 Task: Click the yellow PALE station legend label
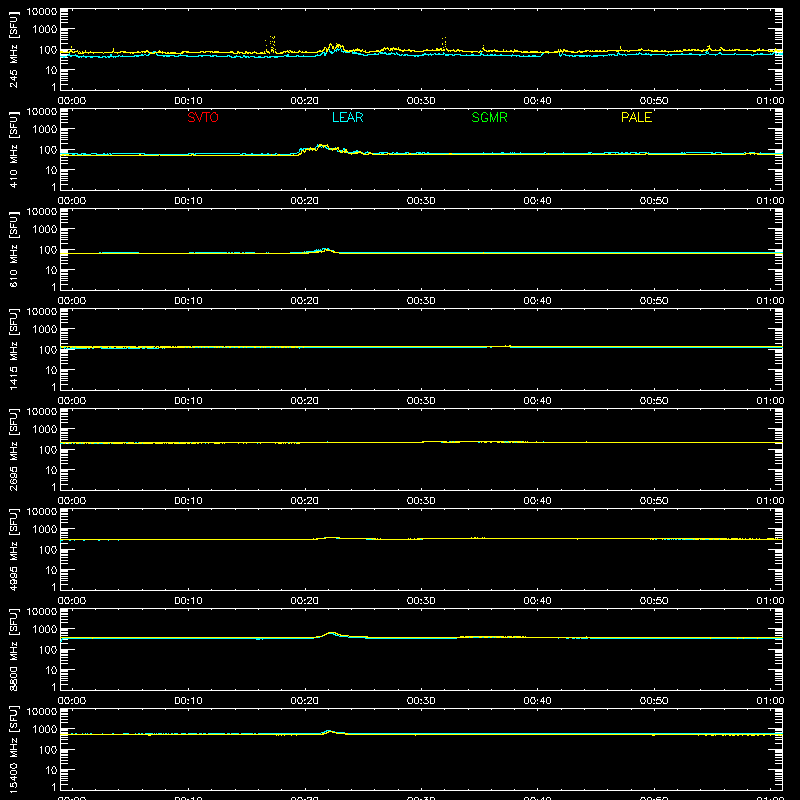pyautogui.click(x=636, y=117)
